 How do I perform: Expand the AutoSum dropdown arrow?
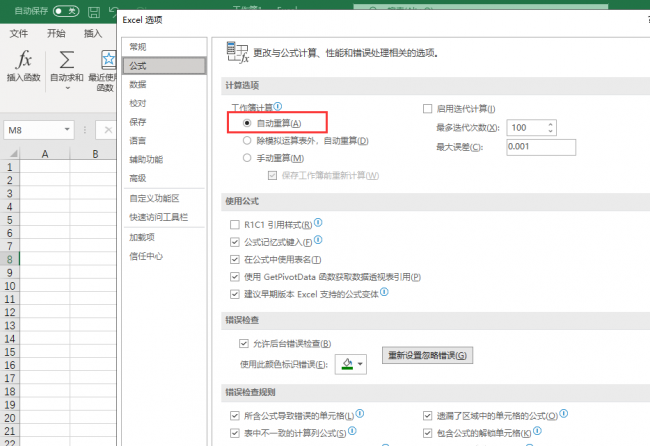click(68, 88)
